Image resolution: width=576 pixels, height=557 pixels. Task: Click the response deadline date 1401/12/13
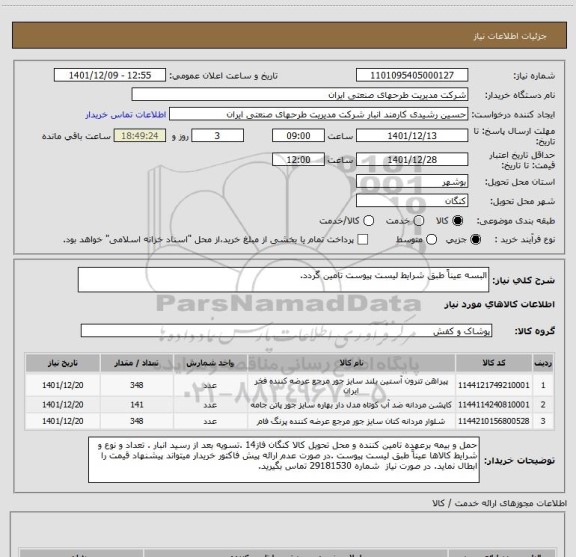[412, 136]
